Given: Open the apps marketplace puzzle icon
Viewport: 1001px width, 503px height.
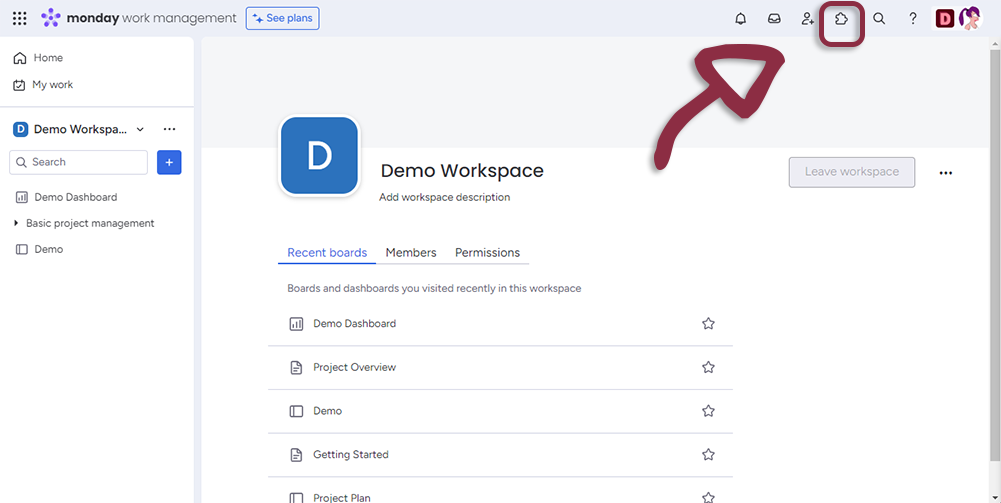Looking at the screenshot, I should click(x=842, y=18).
